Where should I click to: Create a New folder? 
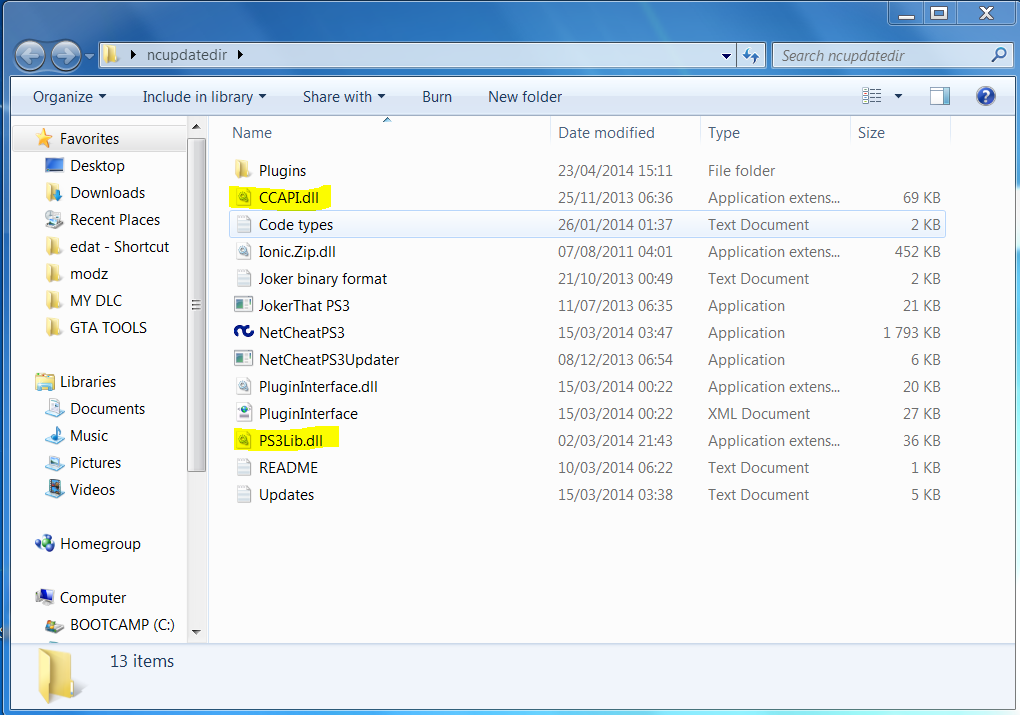tap(525, 97)
